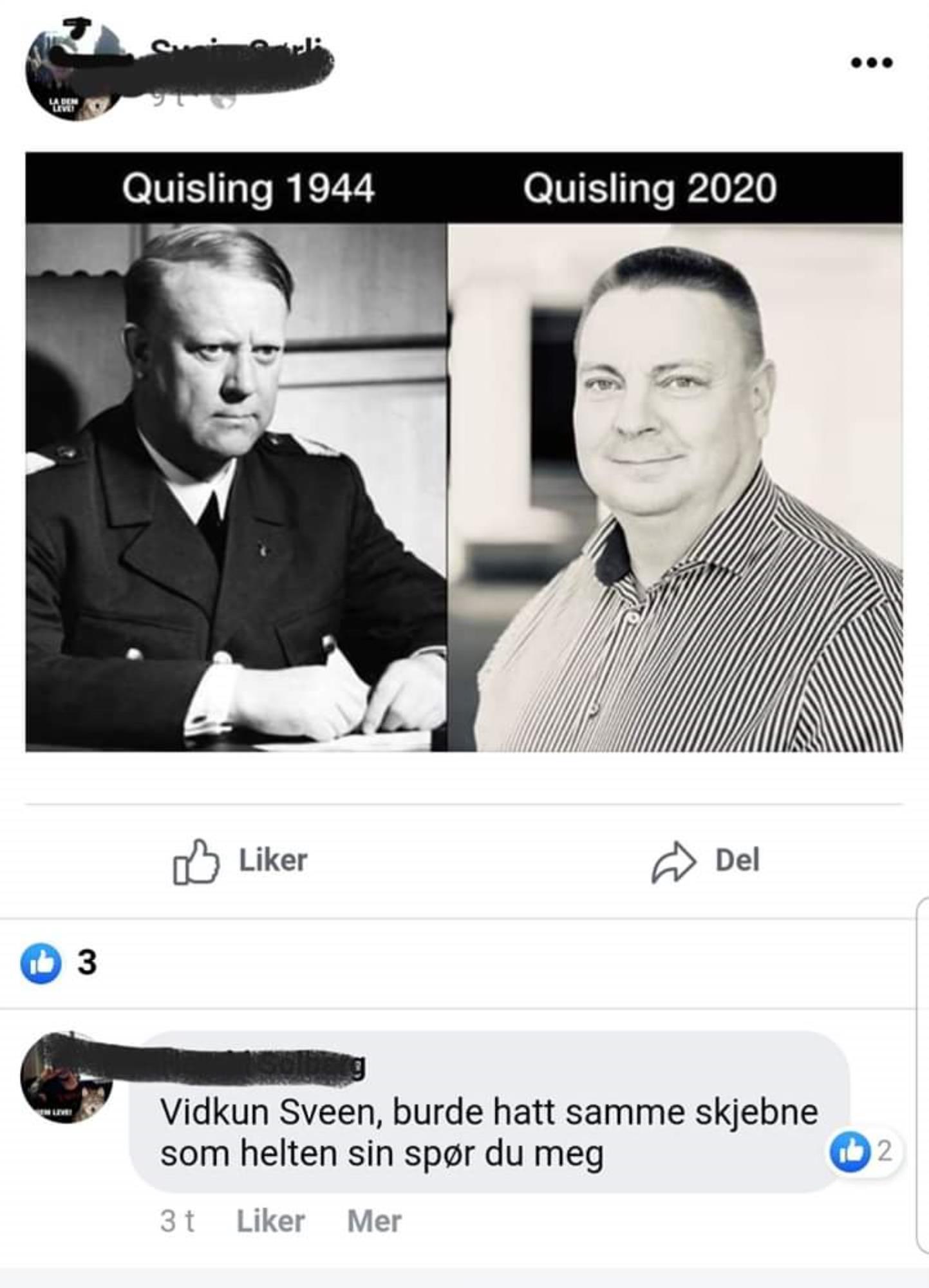
Task: Click the comment text bubble starting with Vidkun
Action: (489, 1112)
